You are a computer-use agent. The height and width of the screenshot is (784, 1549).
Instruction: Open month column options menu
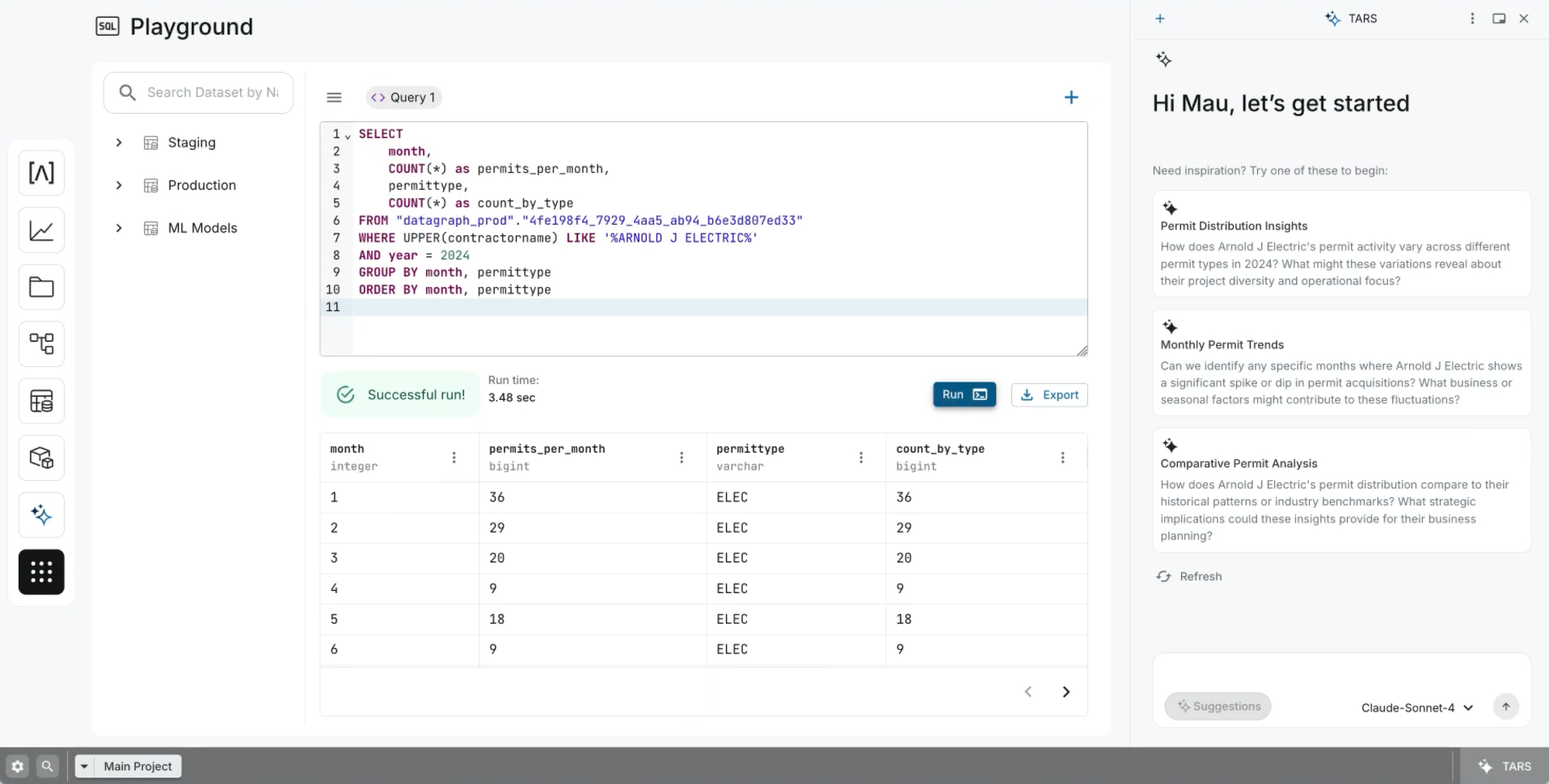point(454,457)
